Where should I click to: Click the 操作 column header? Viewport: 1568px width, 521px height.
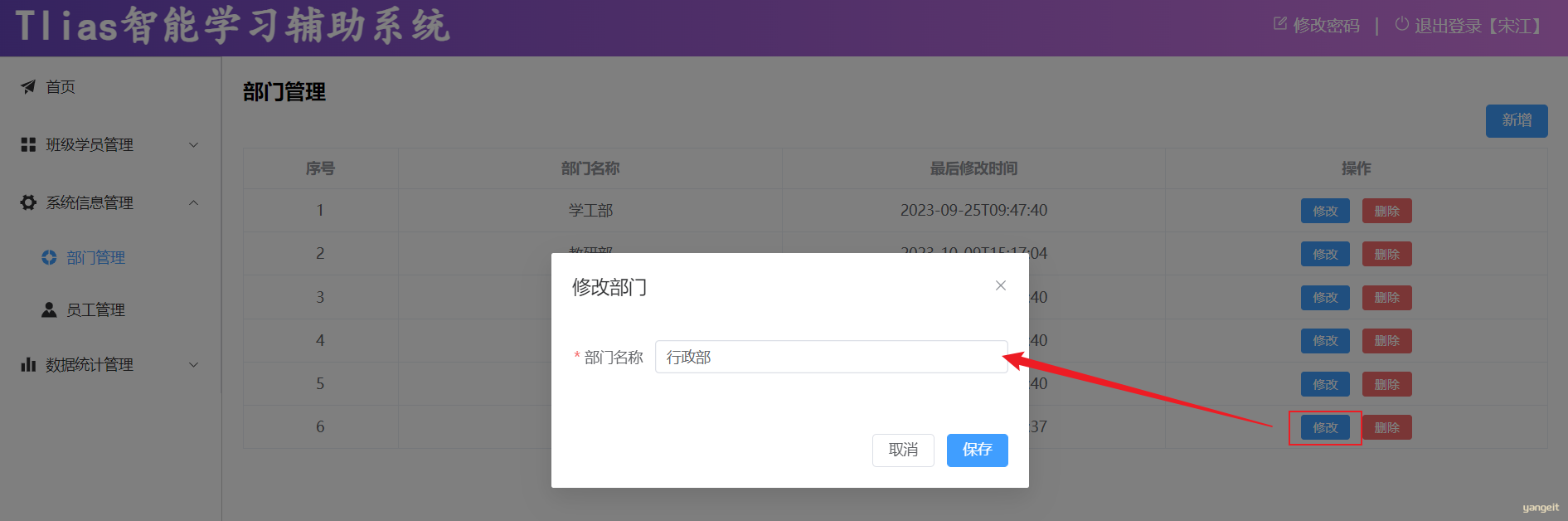click(x=1356, y=168)
